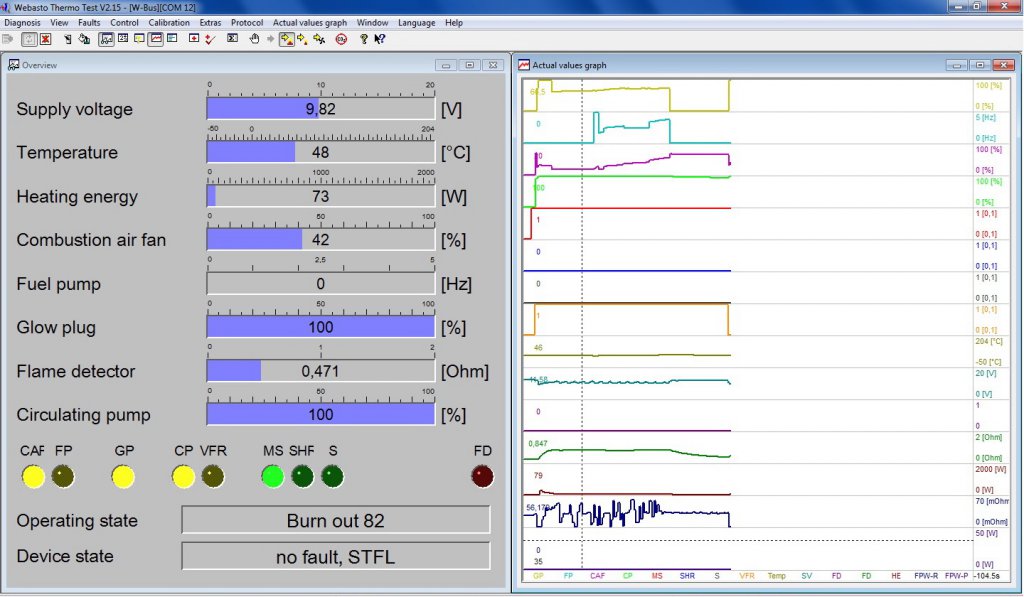Open the Calibration menu
The image size is (1024, 597).
[x=168, y=22]
